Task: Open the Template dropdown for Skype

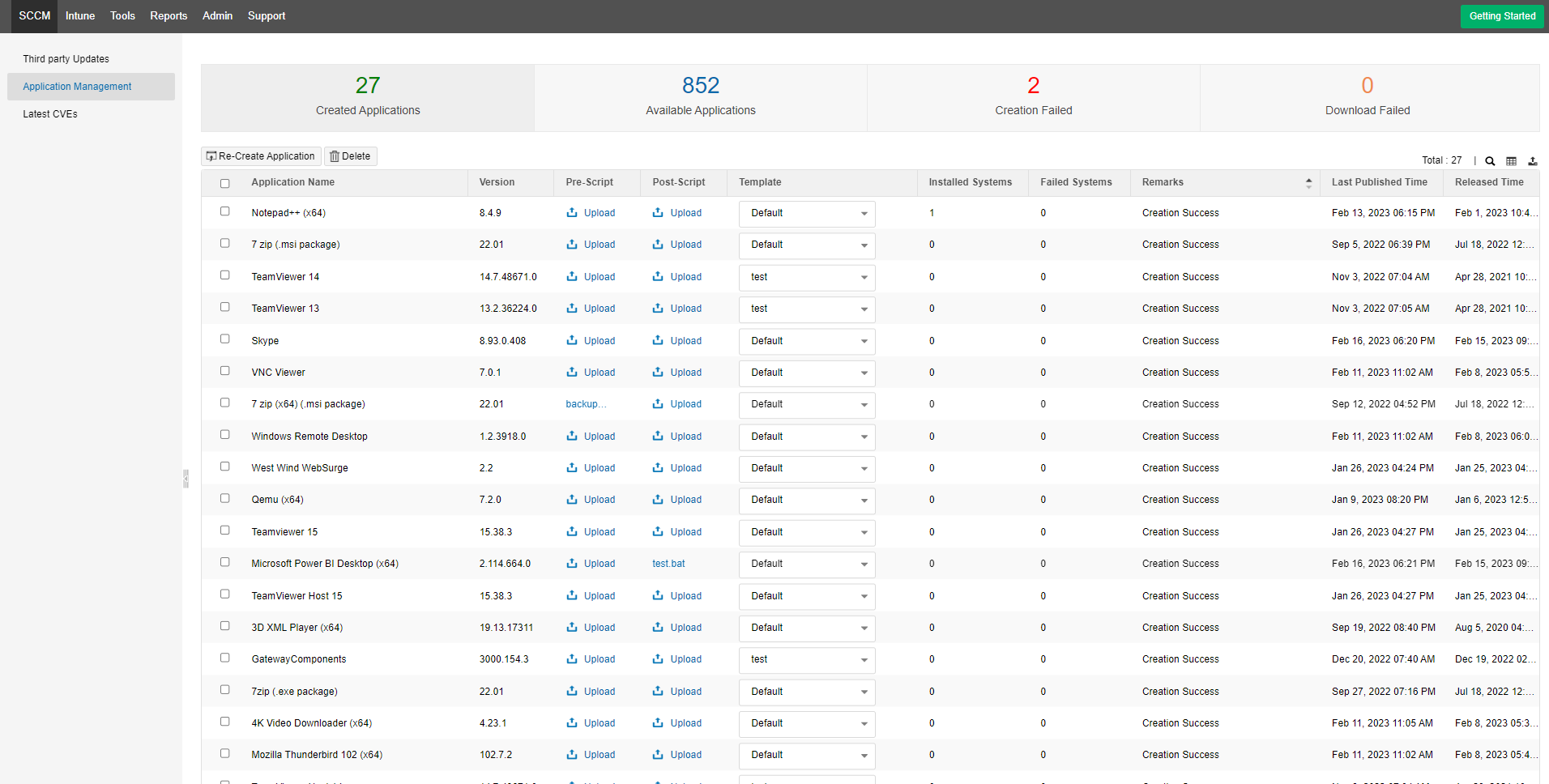Action: coord(806,341)
